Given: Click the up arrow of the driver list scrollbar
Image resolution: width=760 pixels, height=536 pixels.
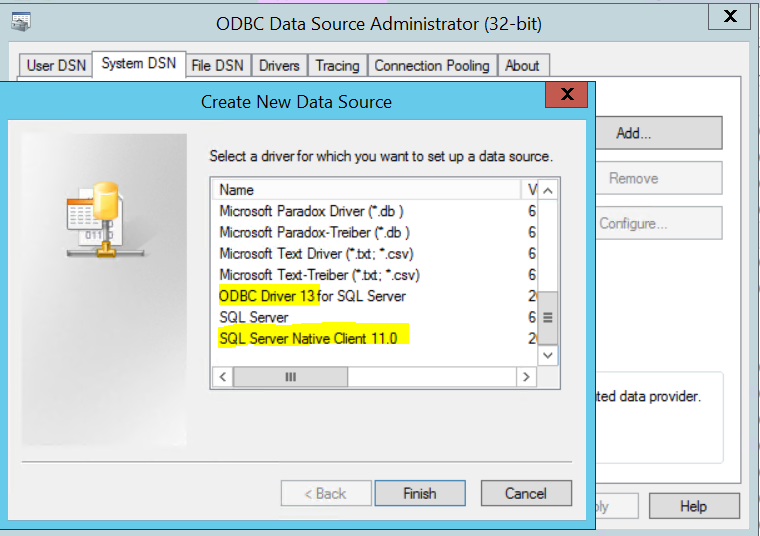Looking at the screenshot, I should 548,190.
